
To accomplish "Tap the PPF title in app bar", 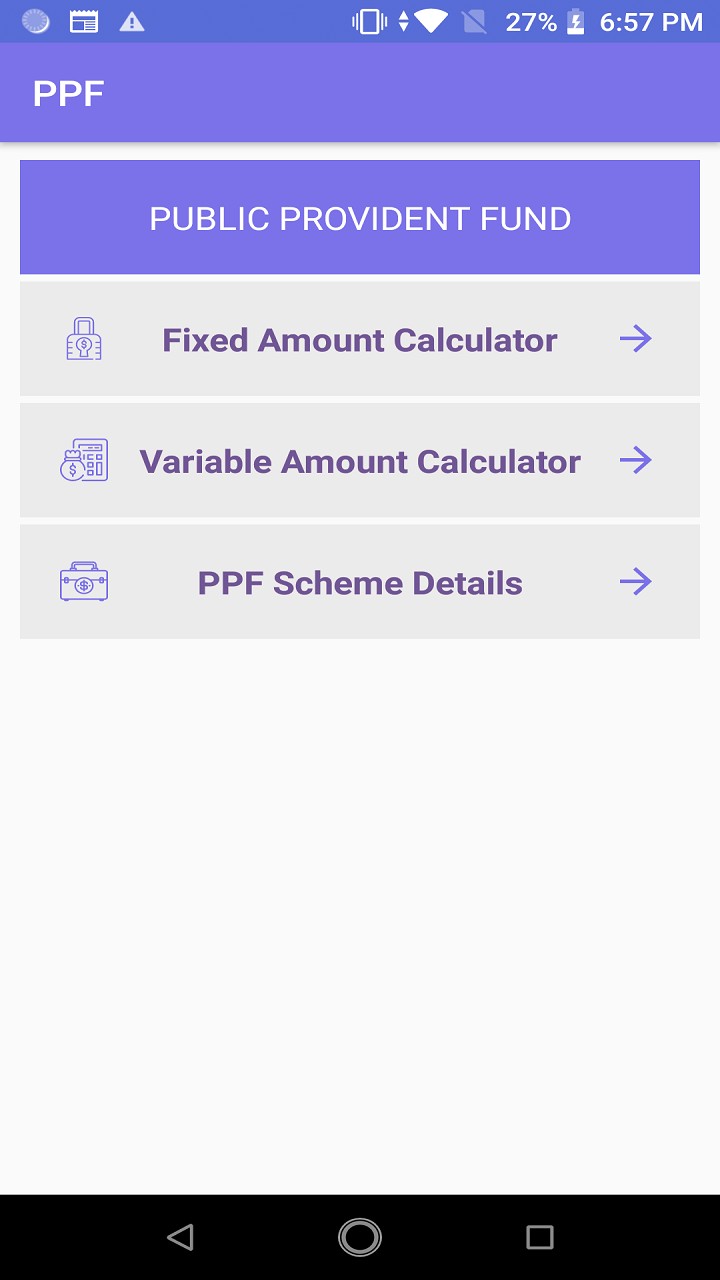I will point(68,94).
